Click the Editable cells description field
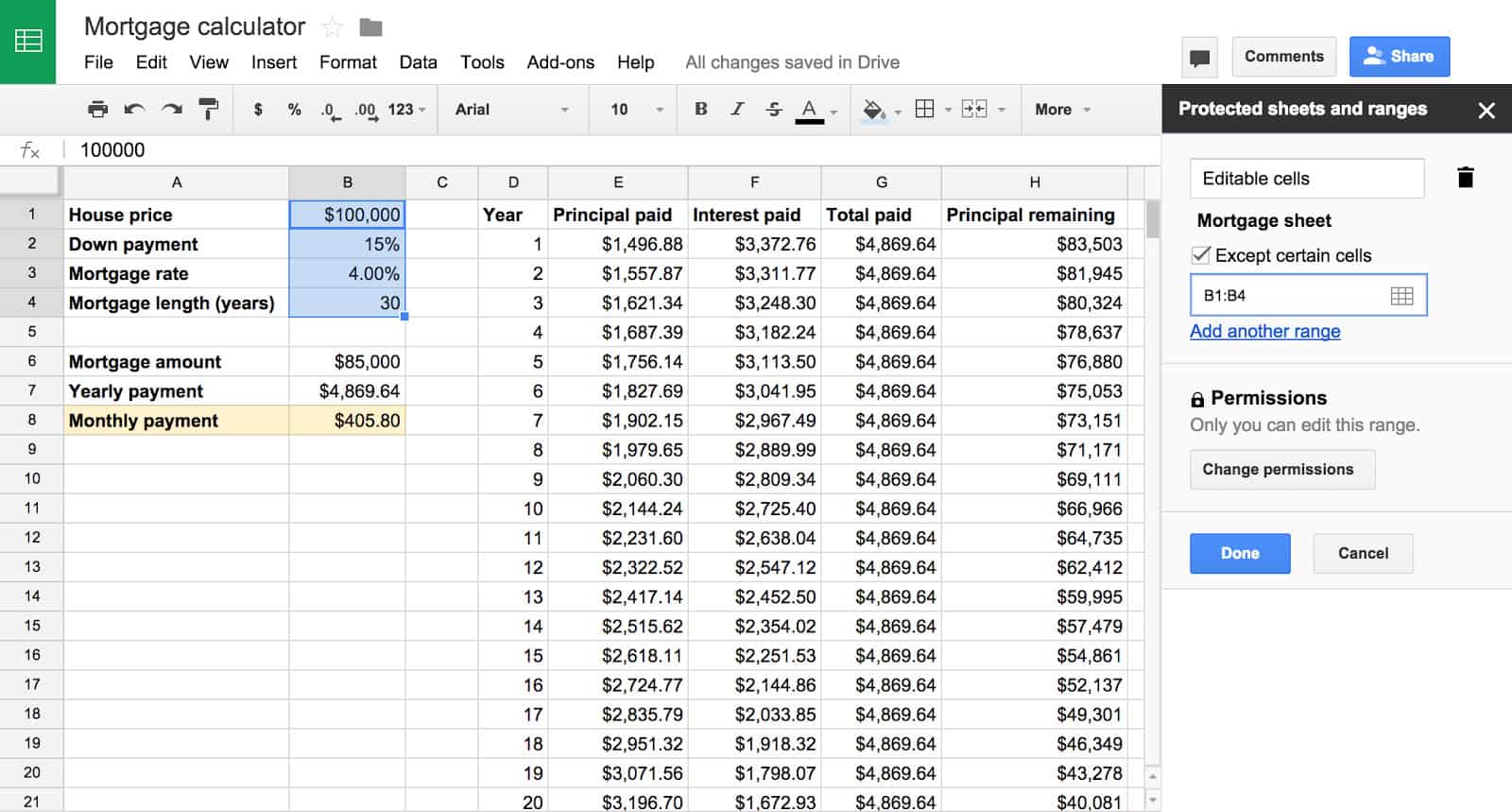This screenshot has width=1512, height=812. point(1306,179)
